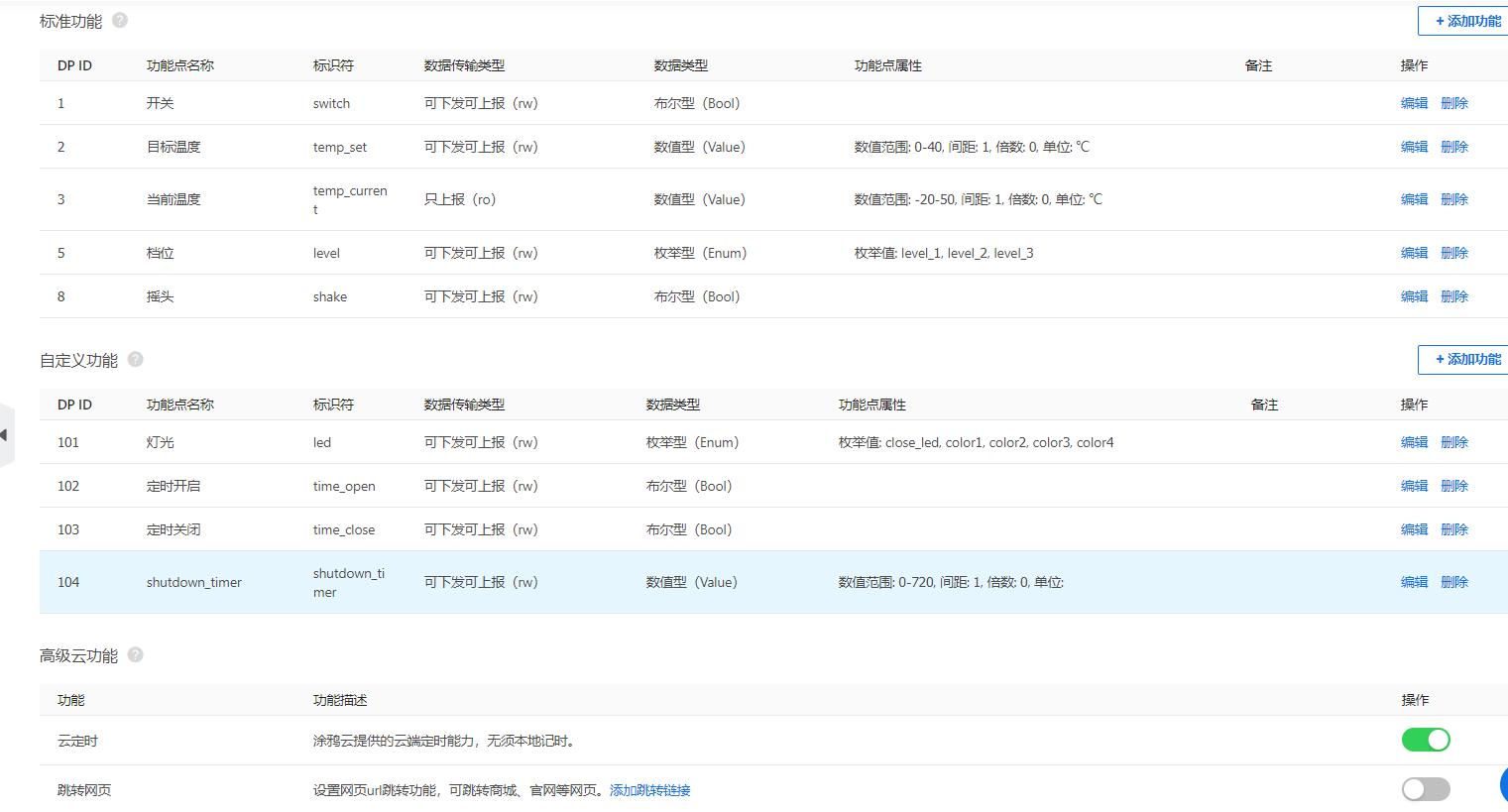Screen dimensions: 1508x812
Task: Edit the shutdown_timer row 104
Action: click(1414, 582)
